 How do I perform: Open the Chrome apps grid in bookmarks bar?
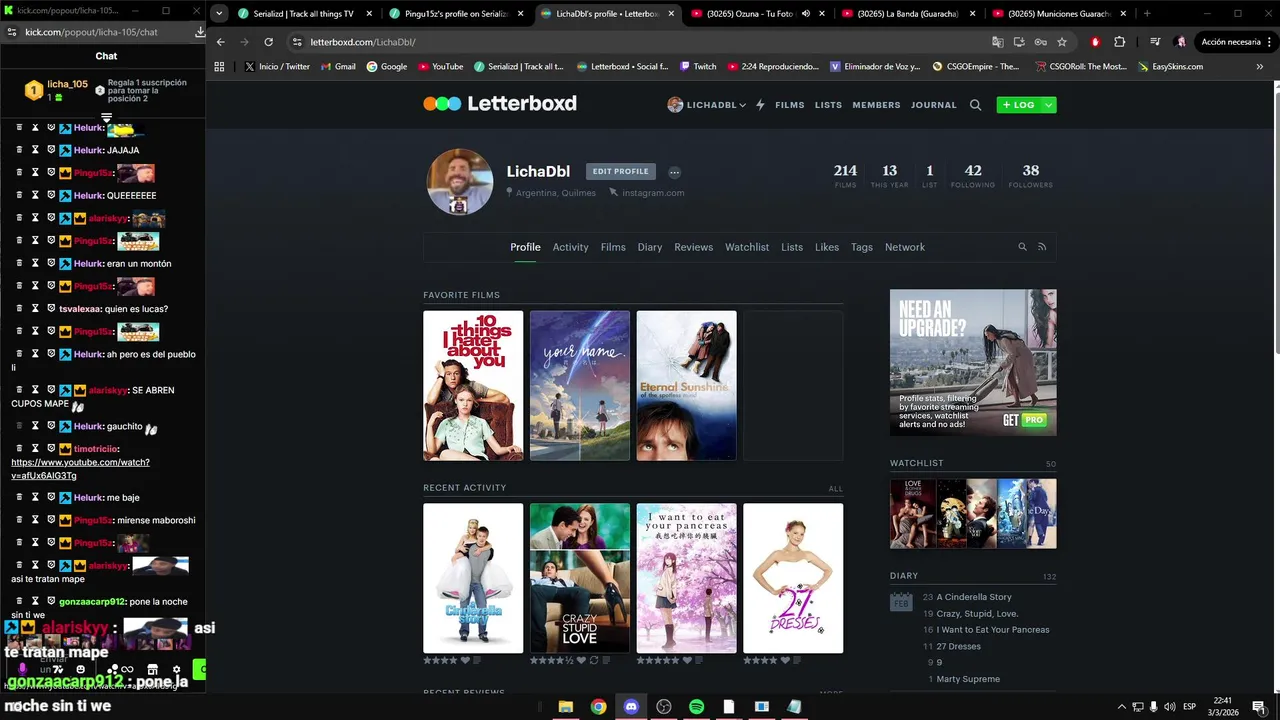(220, 67)
